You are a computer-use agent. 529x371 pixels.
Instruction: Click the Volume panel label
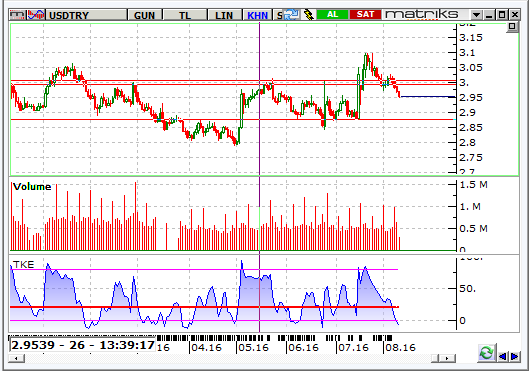(x=32, y=187)
